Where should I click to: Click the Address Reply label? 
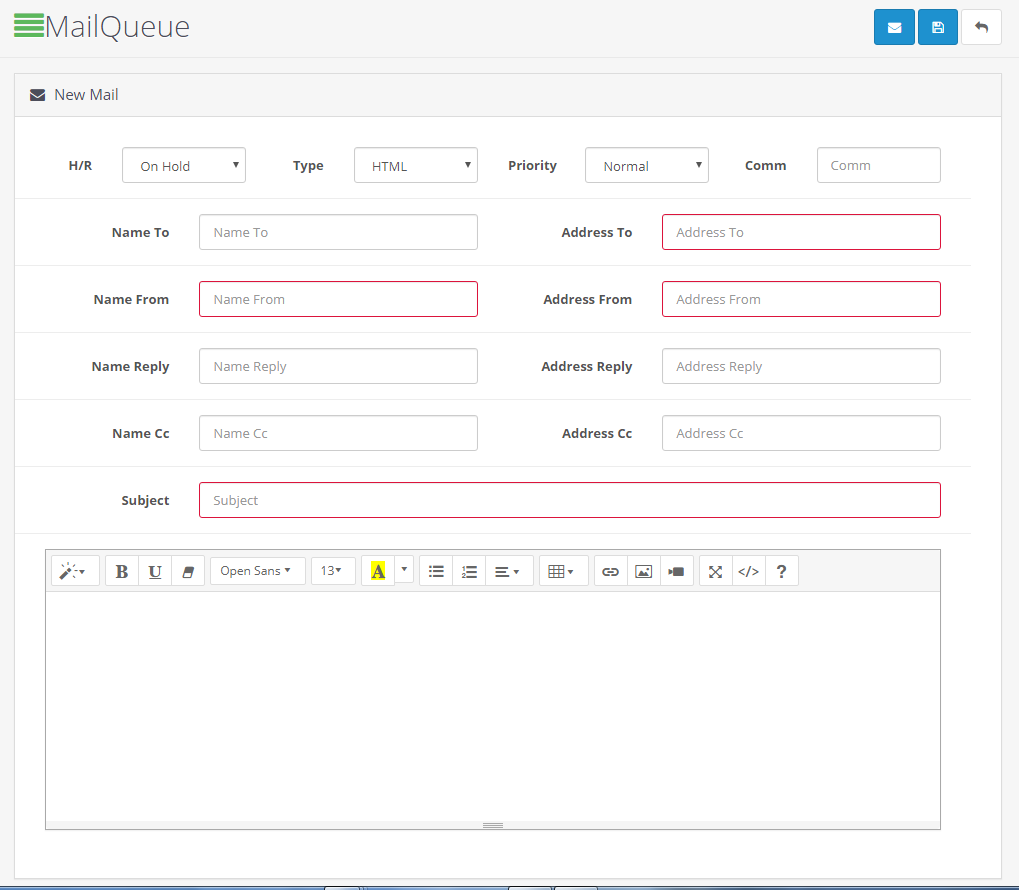[586, 367]
